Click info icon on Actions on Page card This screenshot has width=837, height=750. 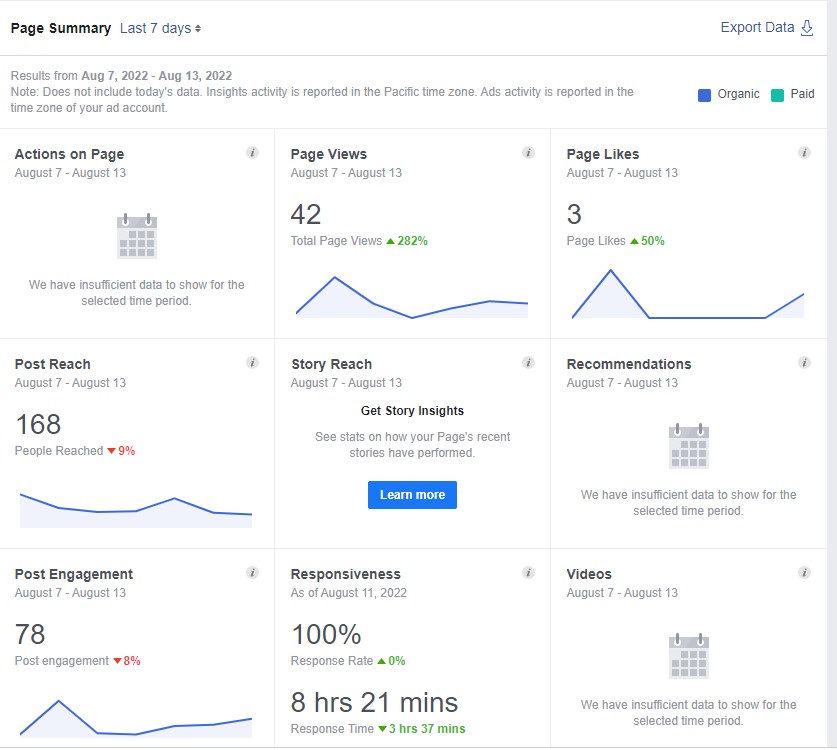pos(252,153)
